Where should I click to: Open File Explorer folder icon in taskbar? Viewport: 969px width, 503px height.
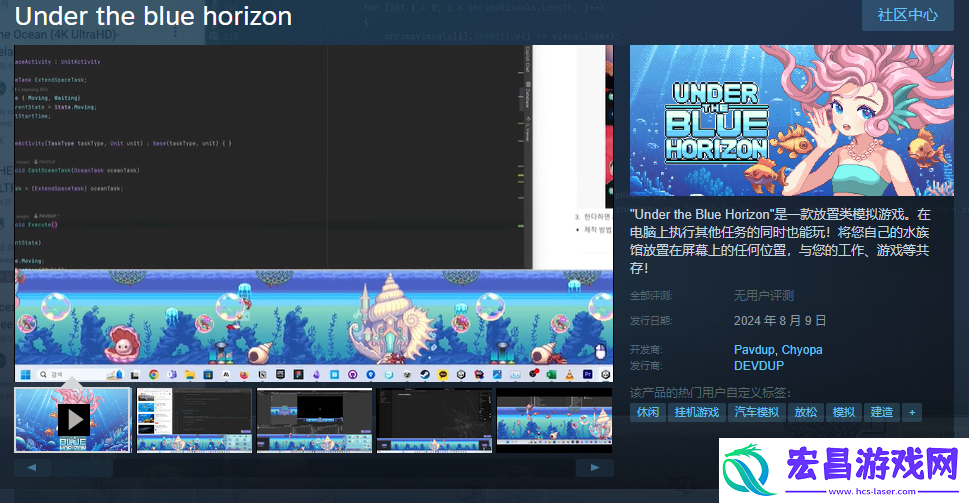tap(190, 374)
